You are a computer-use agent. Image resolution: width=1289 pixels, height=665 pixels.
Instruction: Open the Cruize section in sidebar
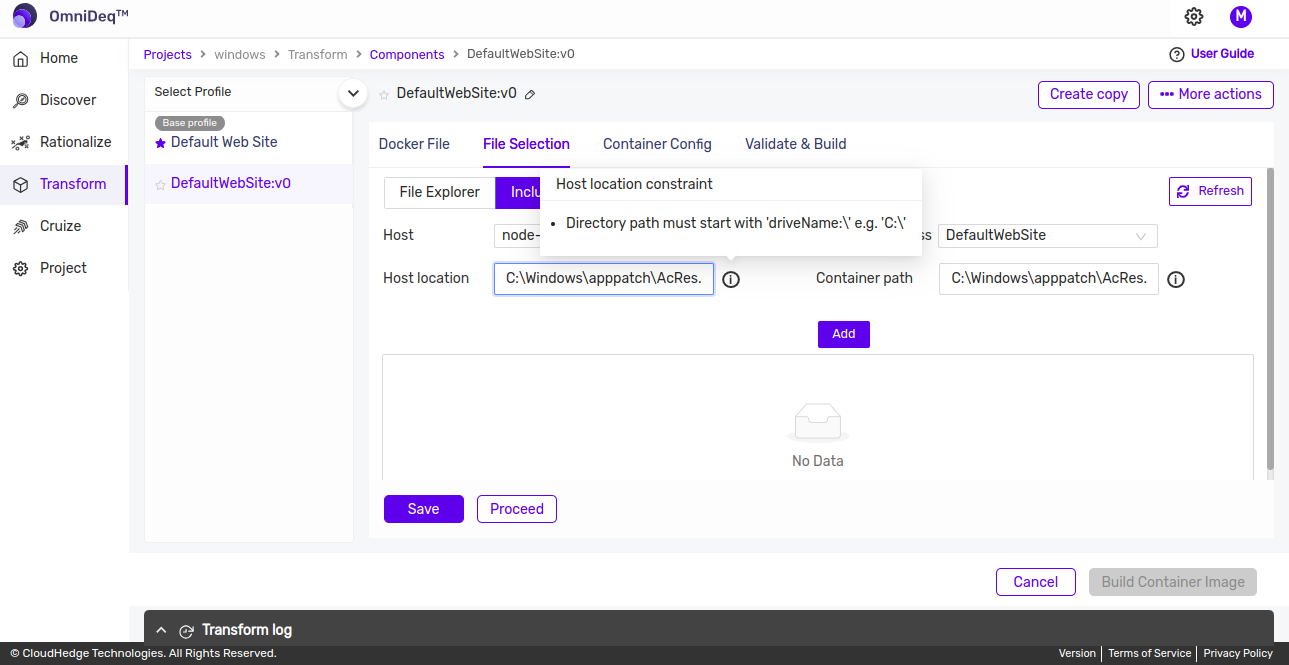click(x=60, y=226)
